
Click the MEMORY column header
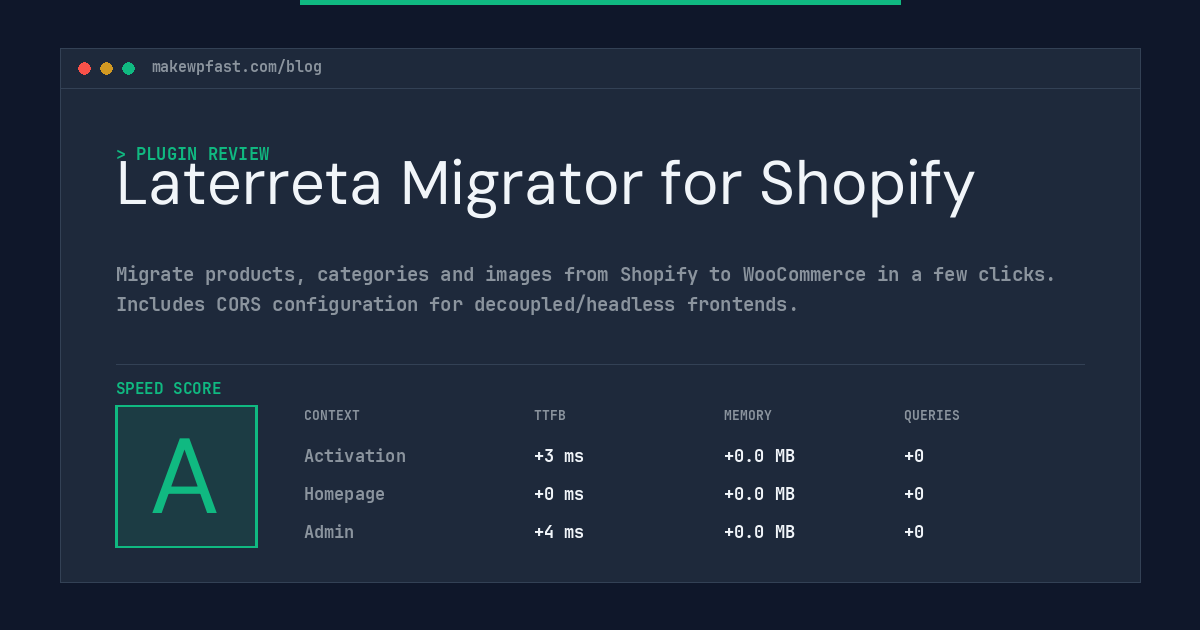(748, 415)
